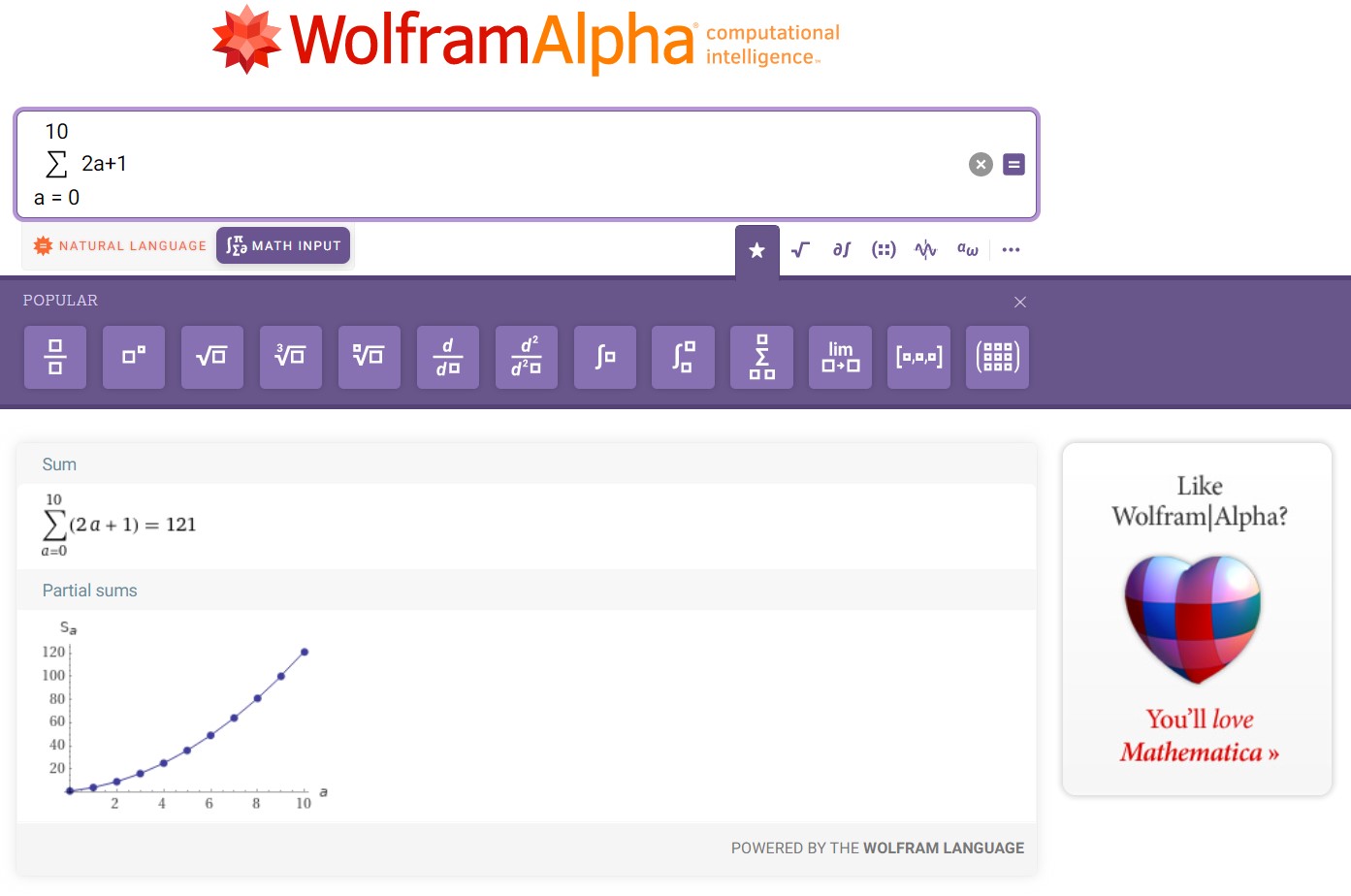Open the square root symbols tab
Image resolution: width=1351 pixels, height=896 pixels.
tap(800, 250)
